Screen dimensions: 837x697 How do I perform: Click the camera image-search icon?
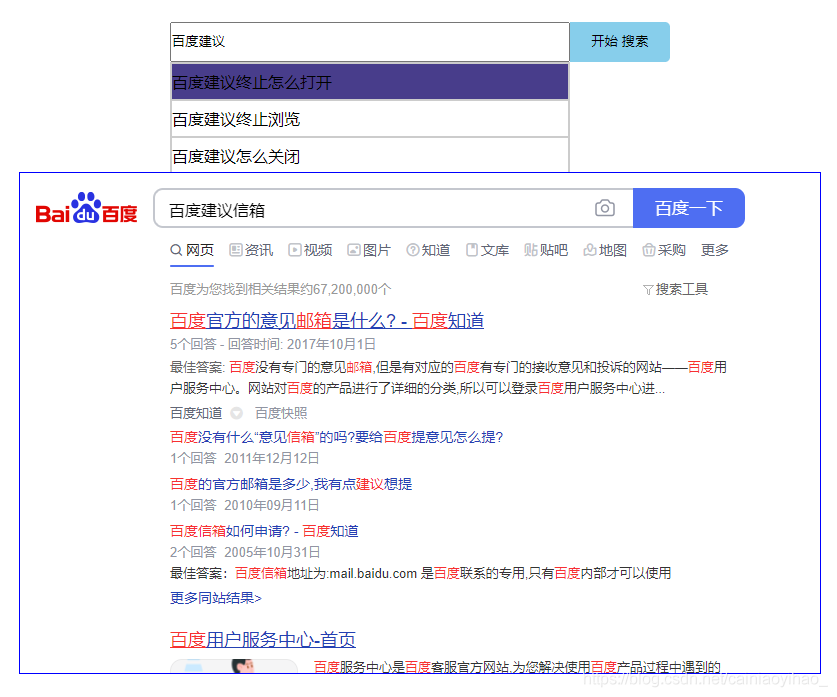[x=604, y=208]
